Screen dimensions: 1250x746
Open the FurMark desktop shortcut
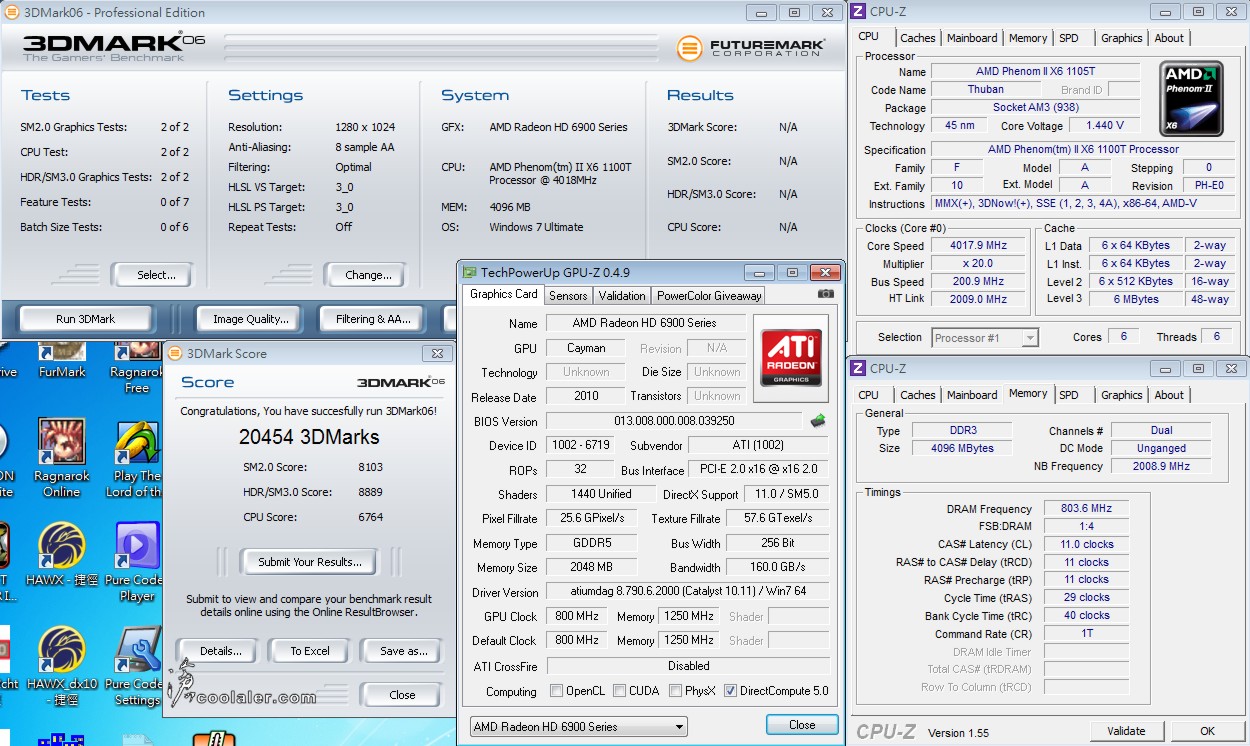coord(62,360)
